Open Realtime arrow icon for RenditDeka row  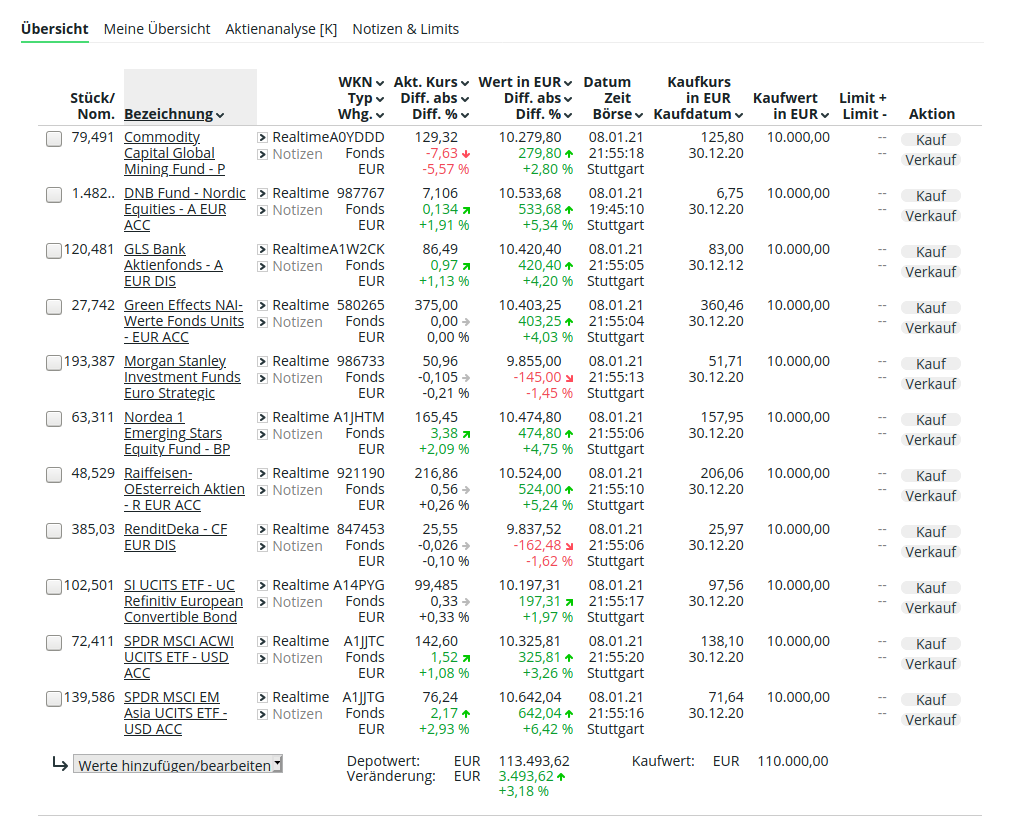click(262, 529)
